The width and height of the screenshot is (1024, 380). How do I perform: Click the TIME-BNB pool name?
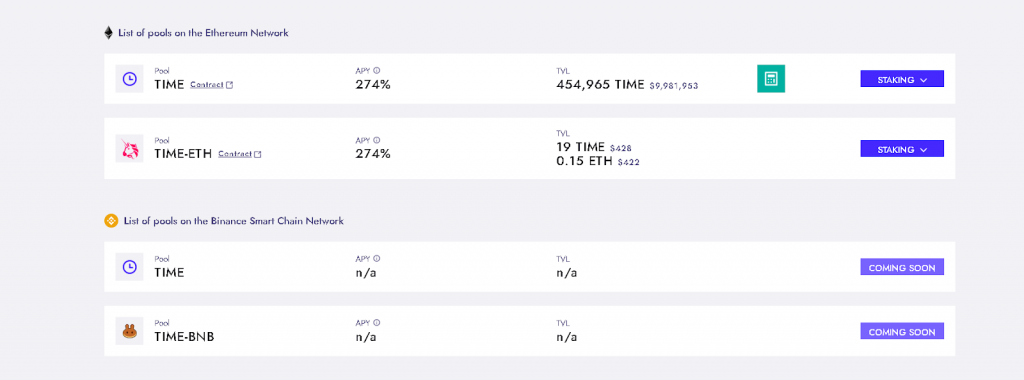pos(184,337)
